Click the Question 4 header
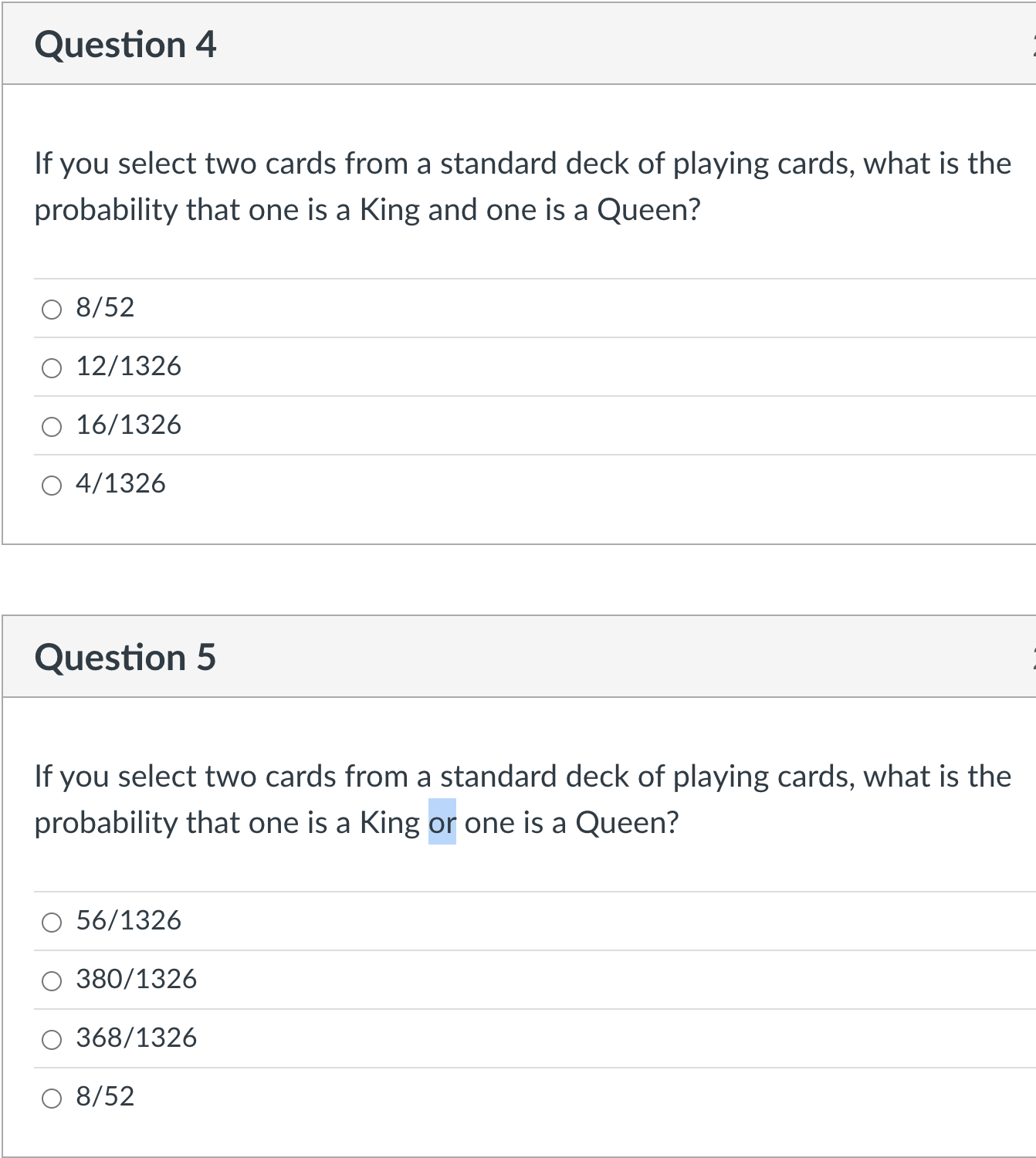The width and height of the screenshot is (1036, 1158). 126,44
